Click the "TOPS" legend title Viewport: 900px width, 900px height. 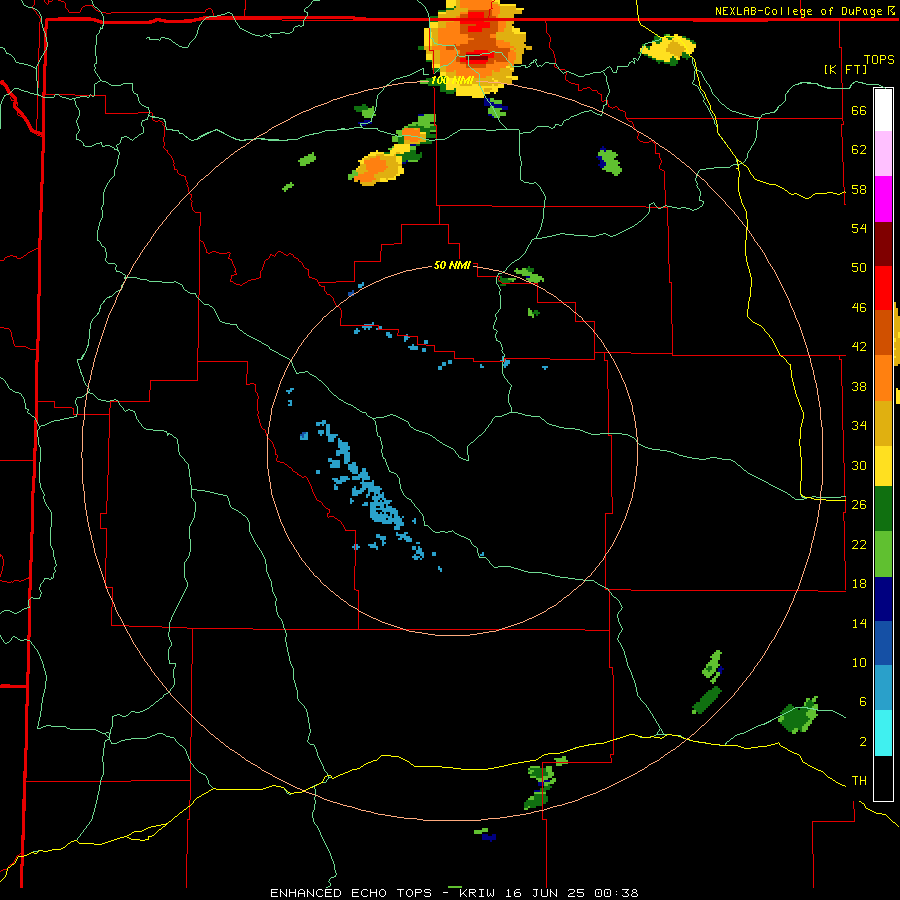coord(879,60)
